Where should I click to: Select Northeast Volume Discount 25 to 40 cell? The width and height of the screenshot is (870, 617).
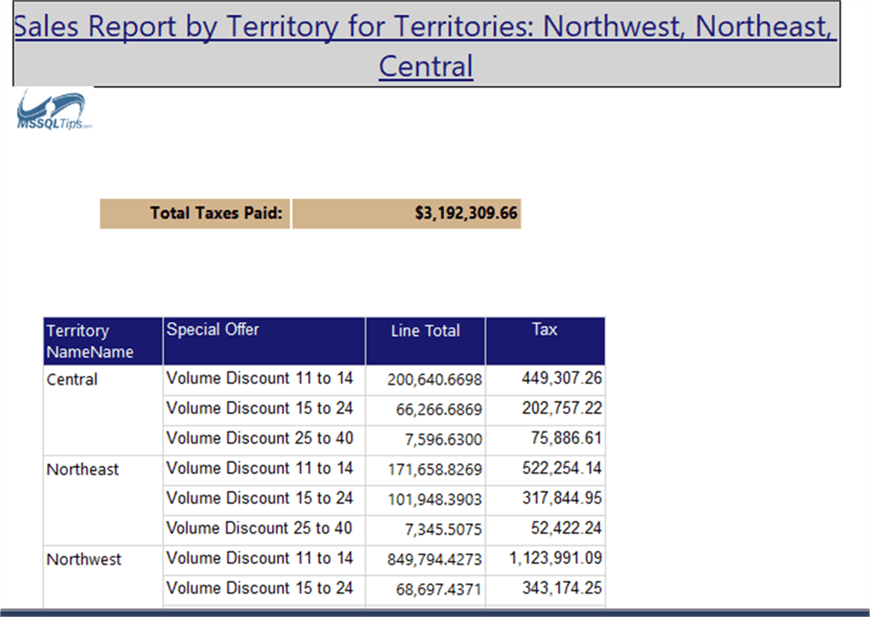pos(264,530)
